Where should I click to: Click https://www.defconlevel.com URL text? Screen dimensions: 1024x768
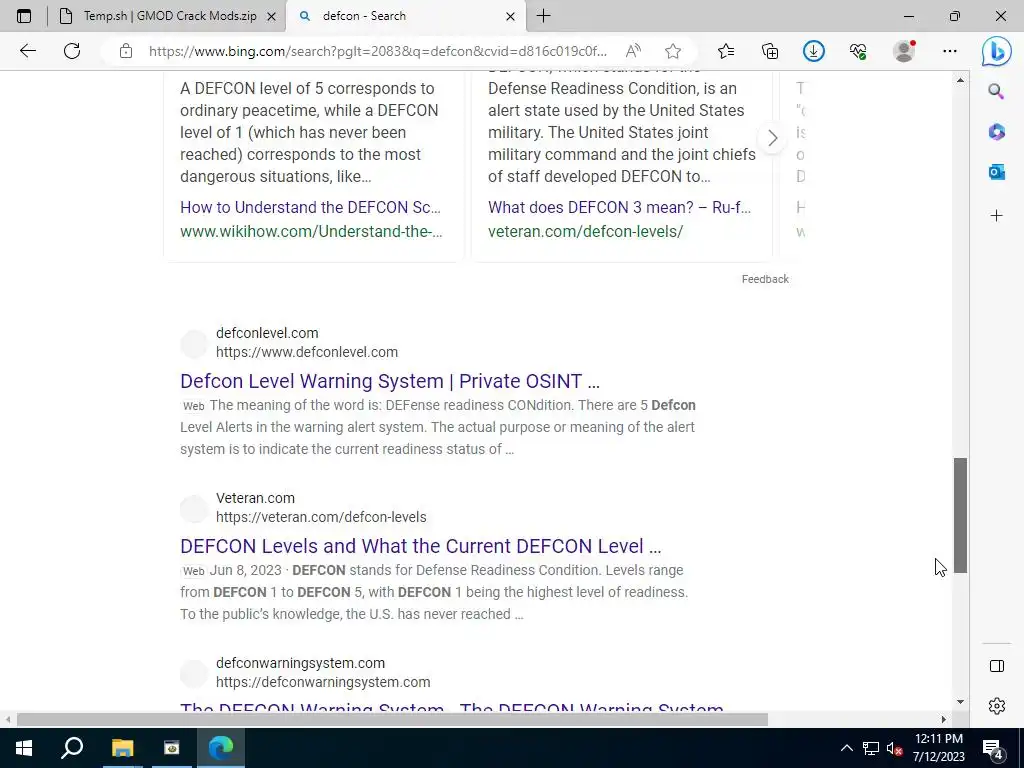[307, 352]
